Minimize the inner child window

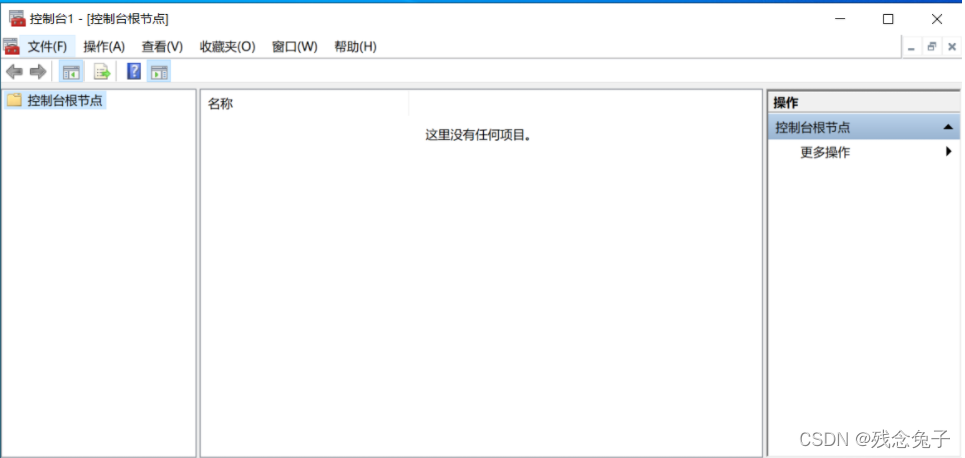[911, 47]
